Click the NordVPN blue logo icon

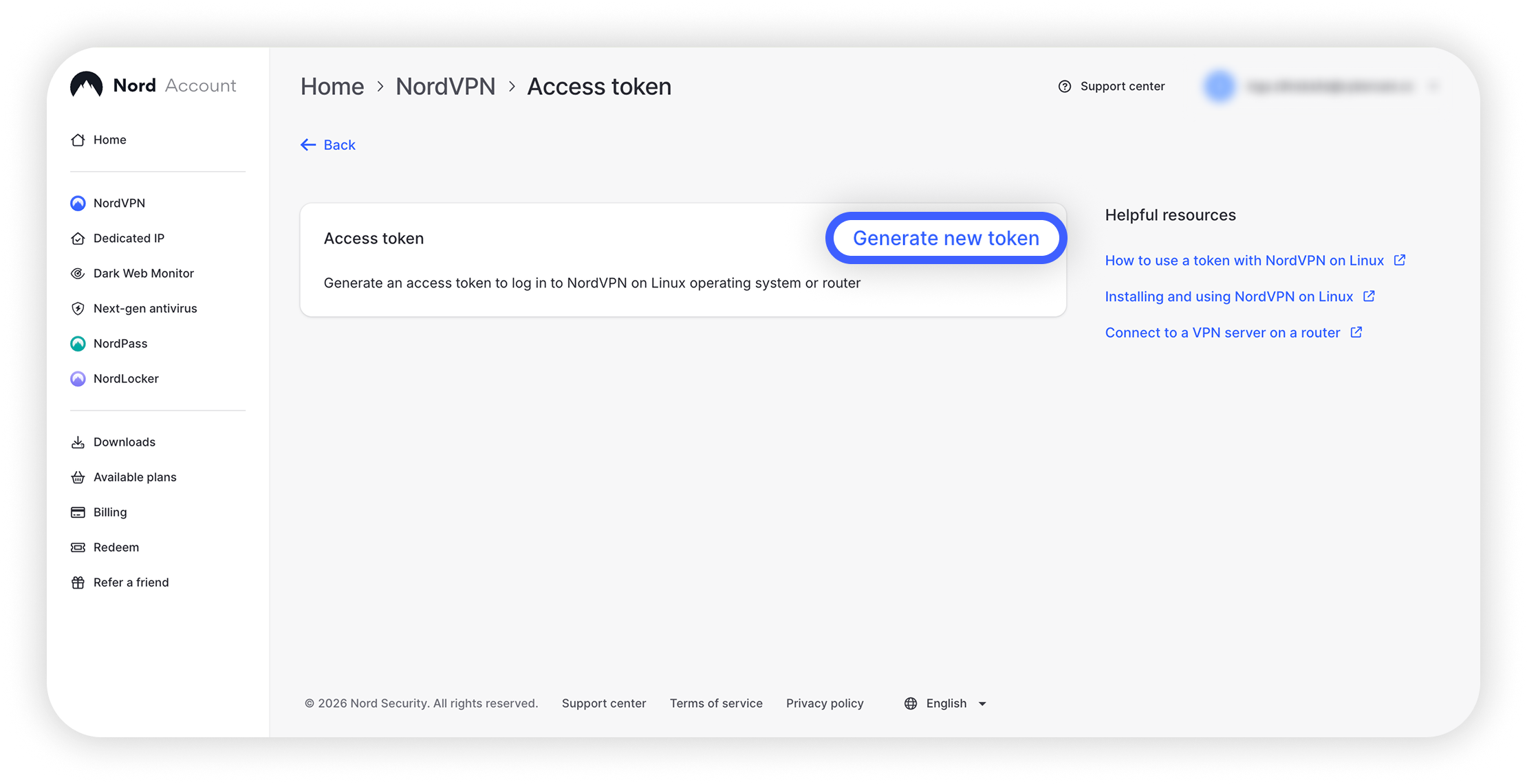tap(78, 203)
